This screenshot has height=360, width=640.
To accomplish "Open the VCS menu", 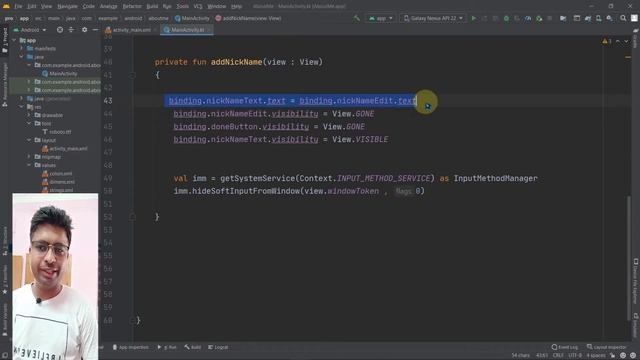I will click(198, 6).
